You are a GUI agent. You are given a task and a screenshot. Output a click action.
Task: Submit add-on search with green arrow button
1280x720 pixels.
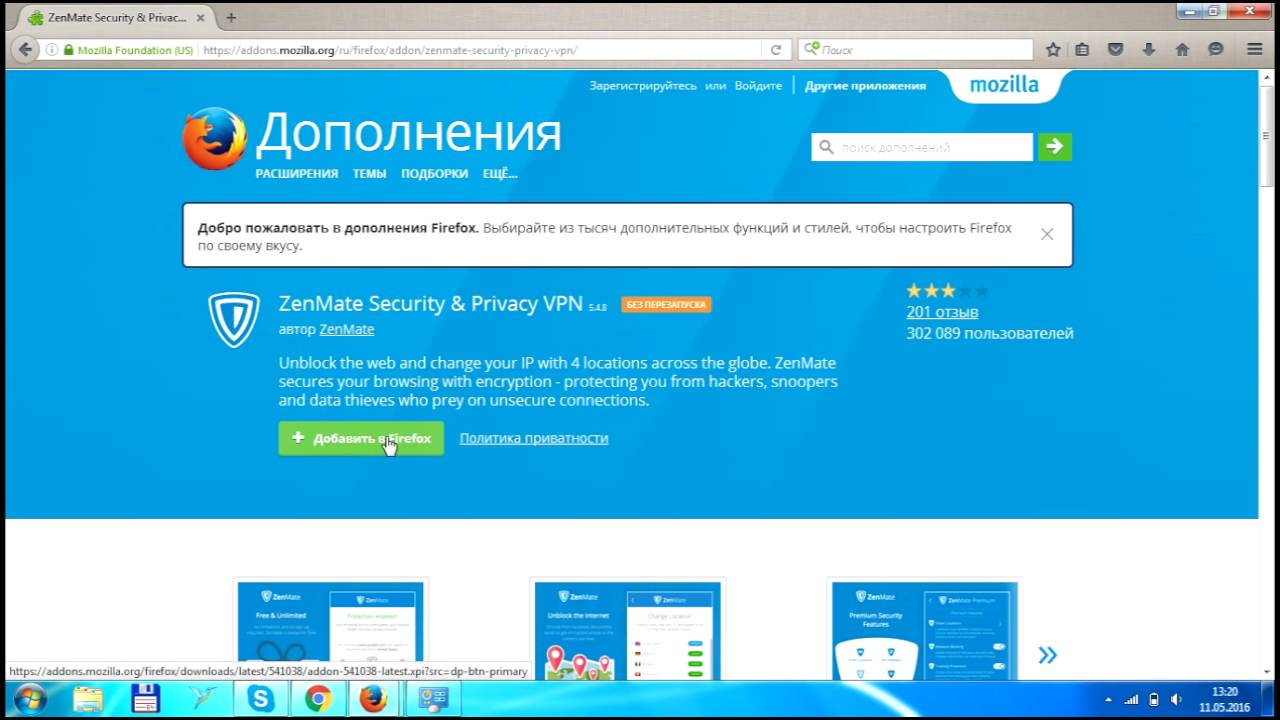pyautogui.click(x=1055, y=147)
